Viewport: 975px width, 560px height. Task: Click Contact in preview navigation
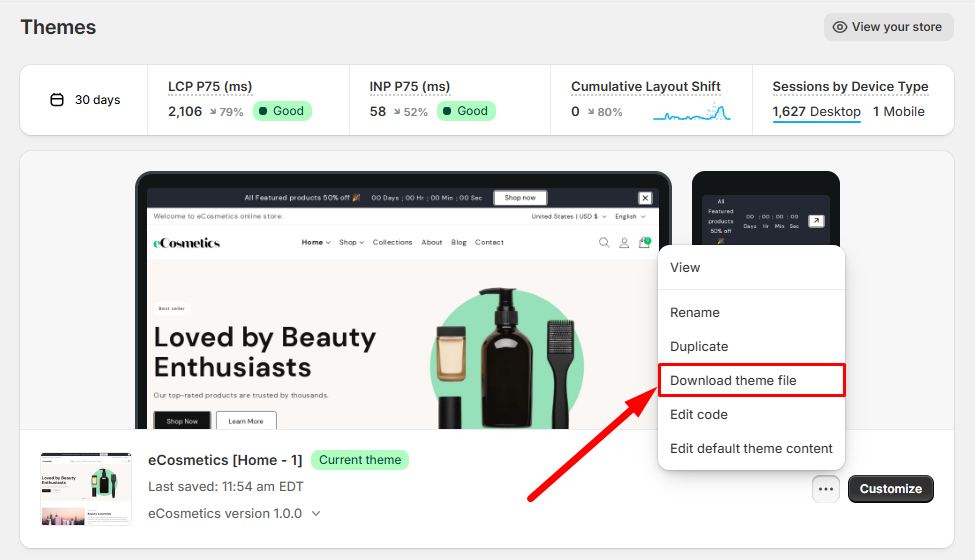489,242
